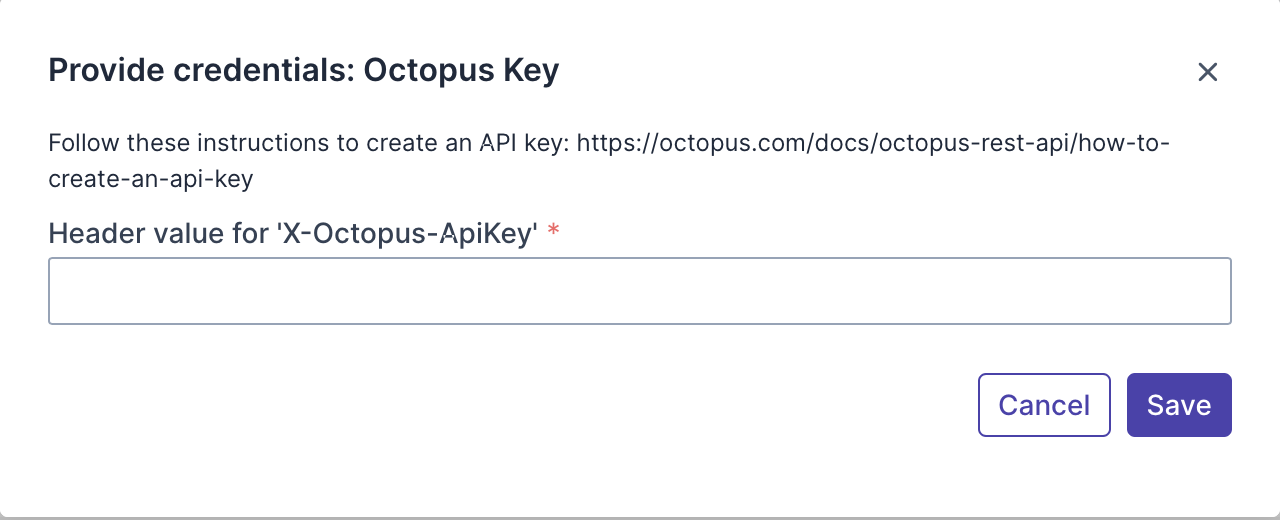Follow the how-to-create-an-api-key link
Screen dimensions: 1280x520
[x=872, y=143]
